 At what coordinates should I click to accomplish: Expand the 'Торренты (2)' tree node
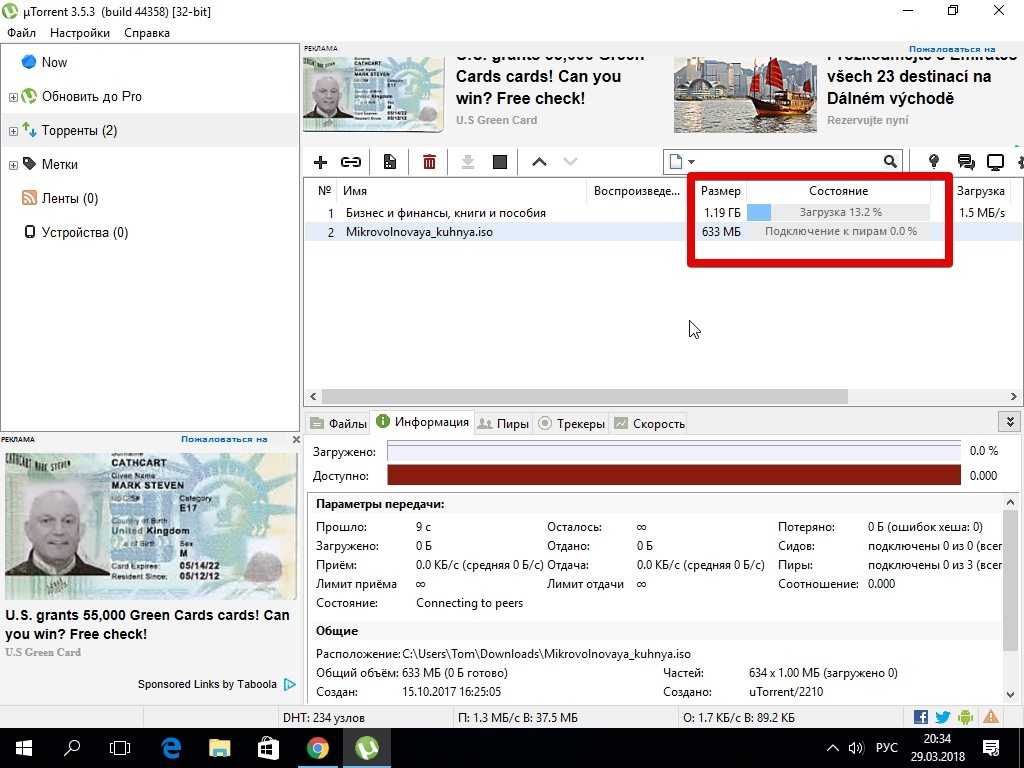point(13,131)
